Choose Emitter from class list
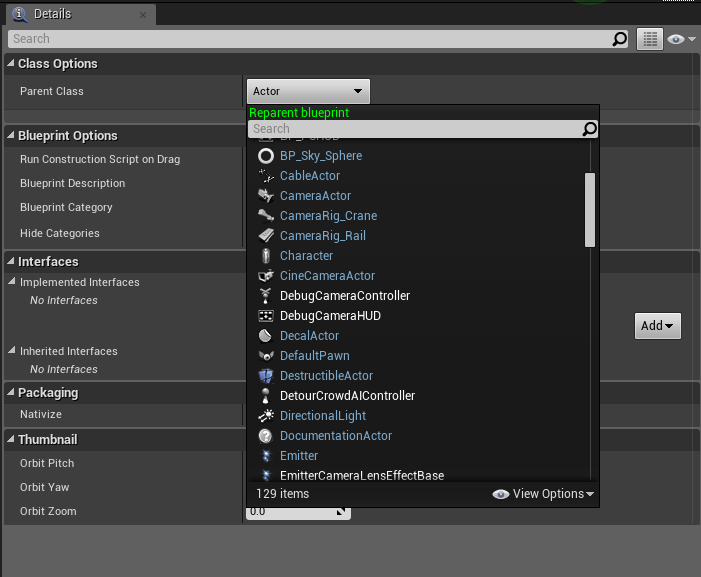This screenshot has width=701, height=577. point(299,456)
